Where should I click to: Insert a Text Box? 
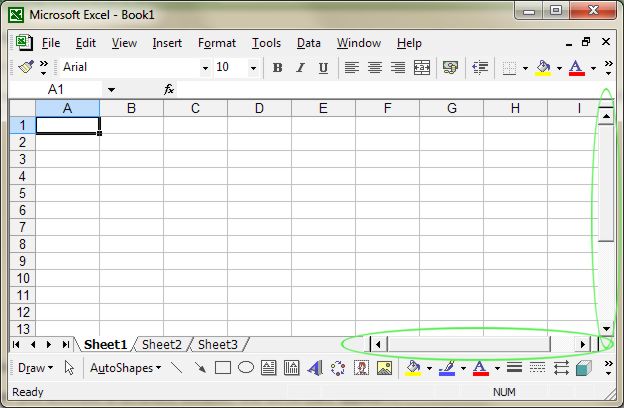tap(269, 368)
